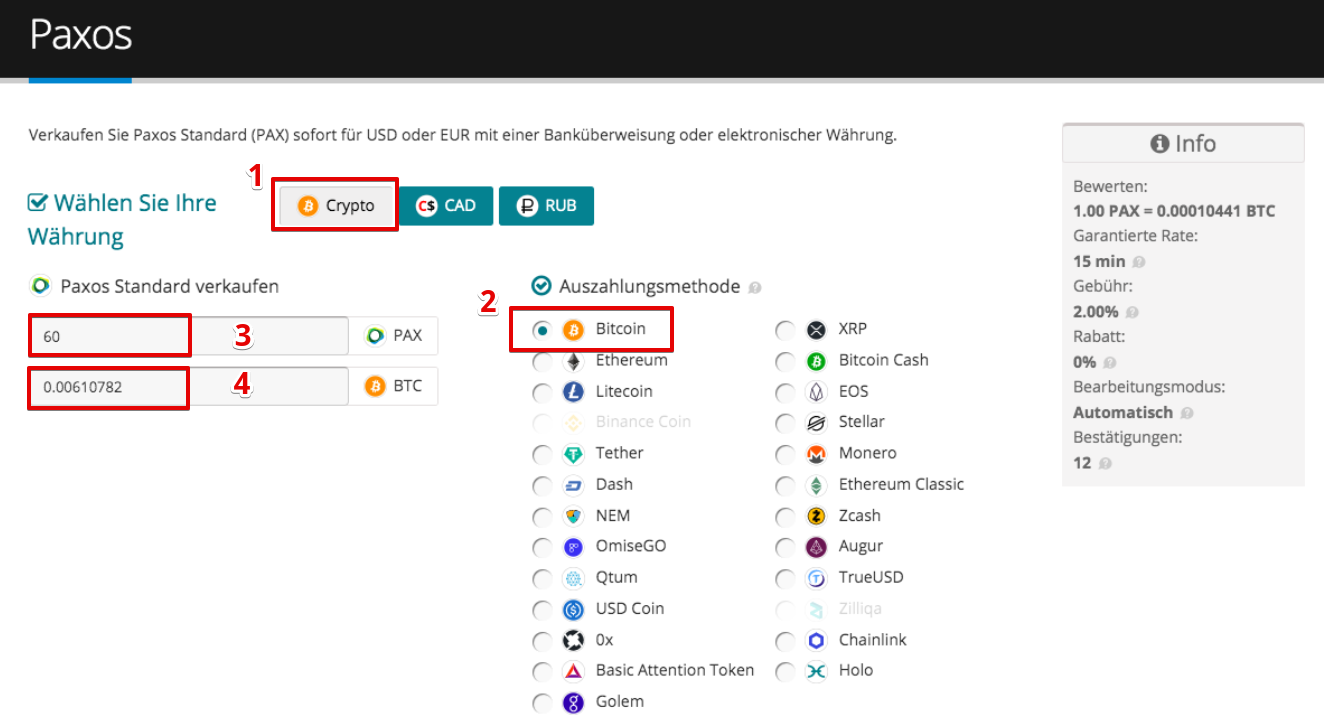Select the USD Coin radio button

pos(542,609)
